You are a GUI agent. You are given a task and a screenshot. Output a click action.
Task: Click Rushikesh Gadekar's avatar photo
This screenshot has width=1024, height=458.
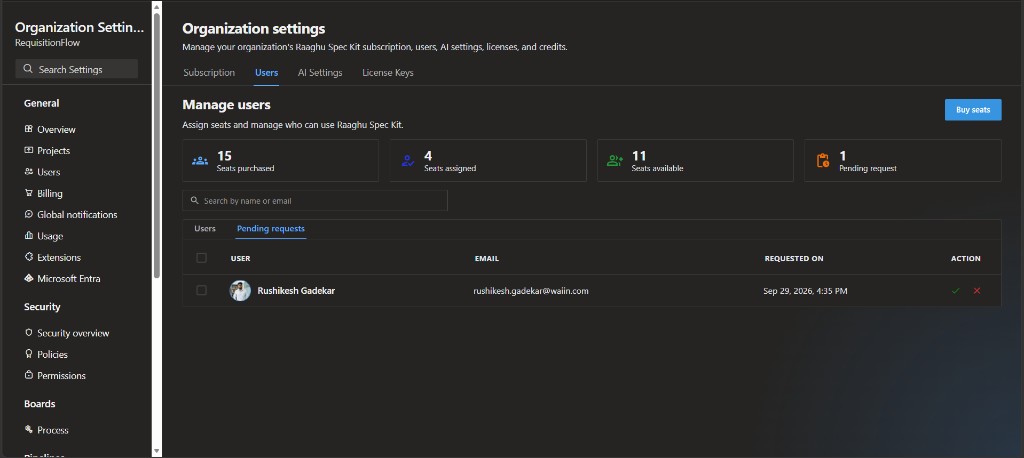click(240, 291)
